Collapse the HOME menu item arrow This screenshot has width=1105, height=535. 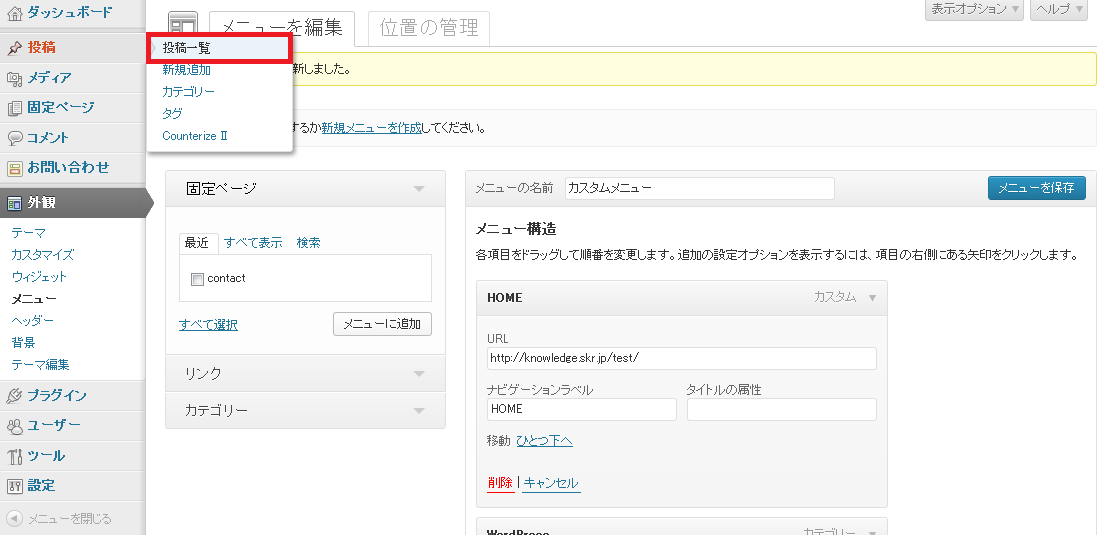pos(872,298)
